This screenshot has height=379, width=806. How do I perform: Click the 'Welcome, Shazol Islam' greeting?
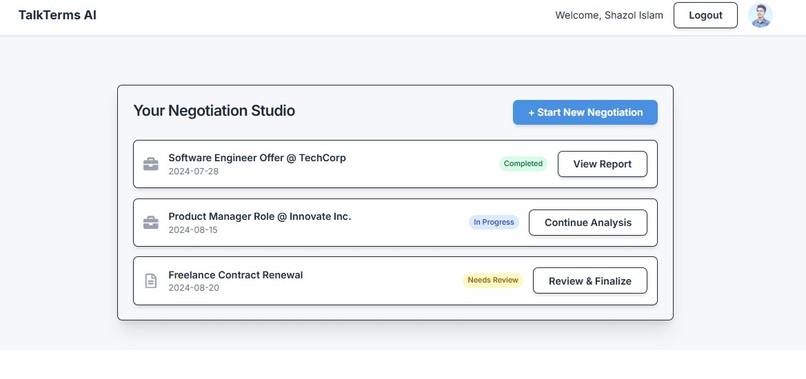[609, 15]
